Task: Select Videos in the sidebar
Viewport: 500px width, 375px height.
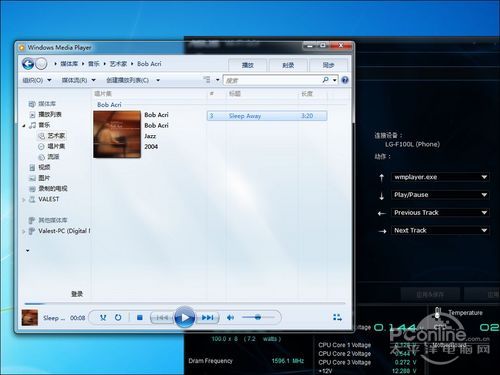Action: (x=40, y=167)
